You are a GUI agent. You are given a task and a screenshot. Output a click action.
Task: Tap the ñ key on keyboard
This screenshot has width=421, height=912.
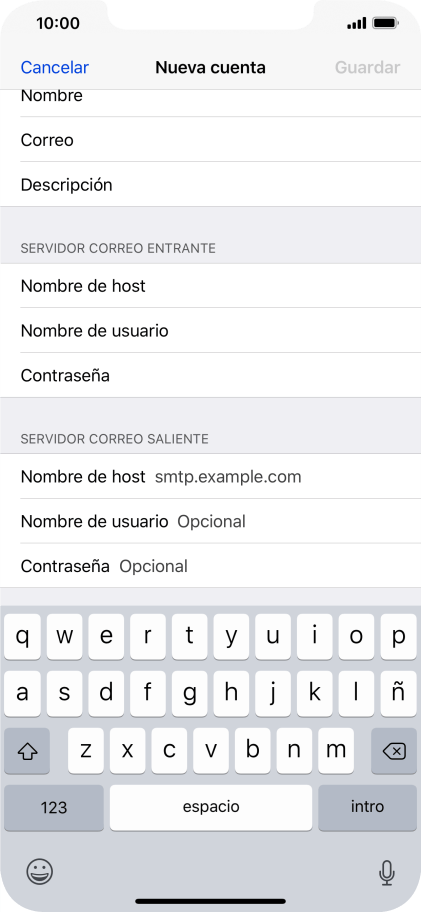[398, 693]
